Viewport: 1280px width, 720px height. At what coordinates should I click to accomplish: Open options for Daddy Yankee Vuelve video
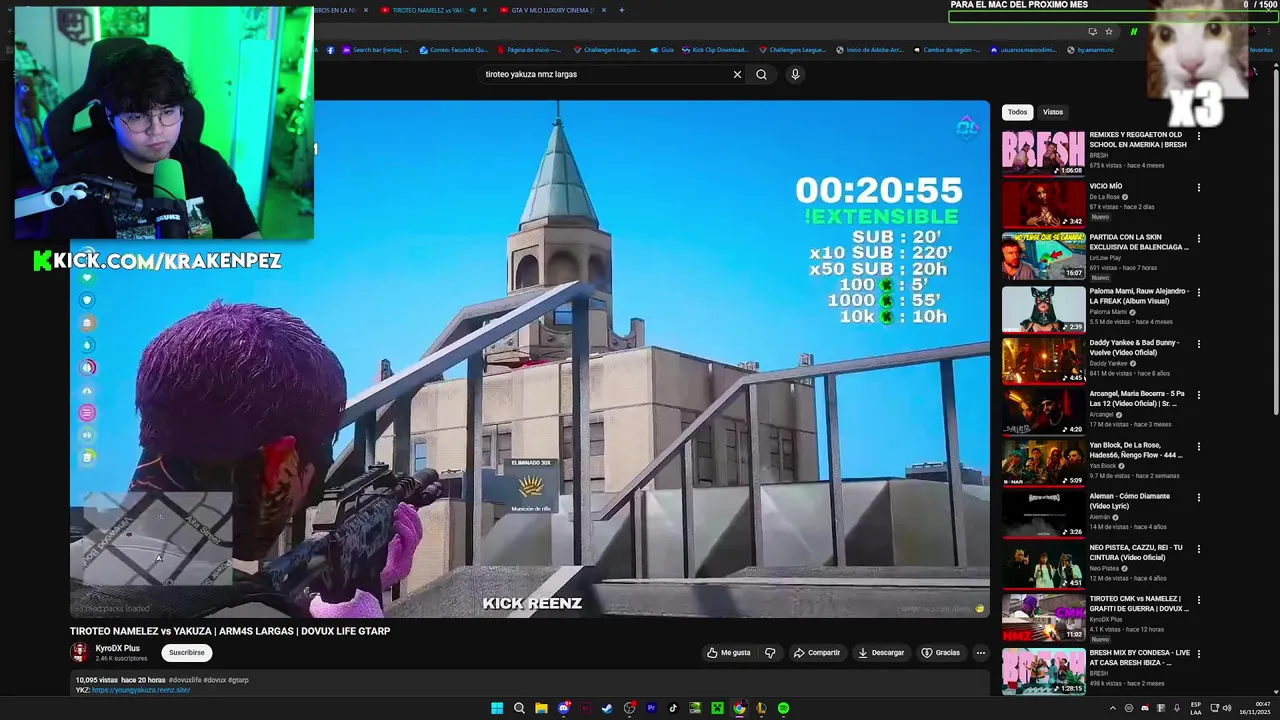click(x=1198, y=343)
